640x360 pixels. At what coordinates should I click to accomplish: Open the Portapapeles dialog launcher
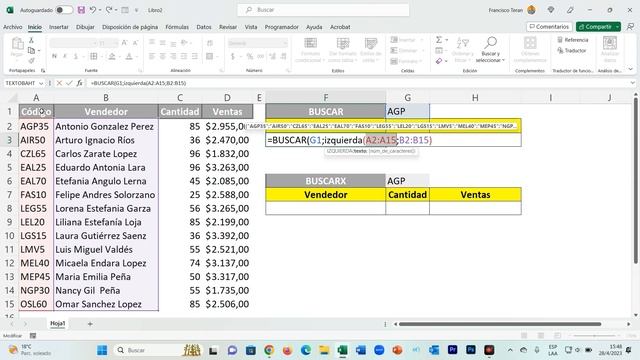[x=43, y=71]
